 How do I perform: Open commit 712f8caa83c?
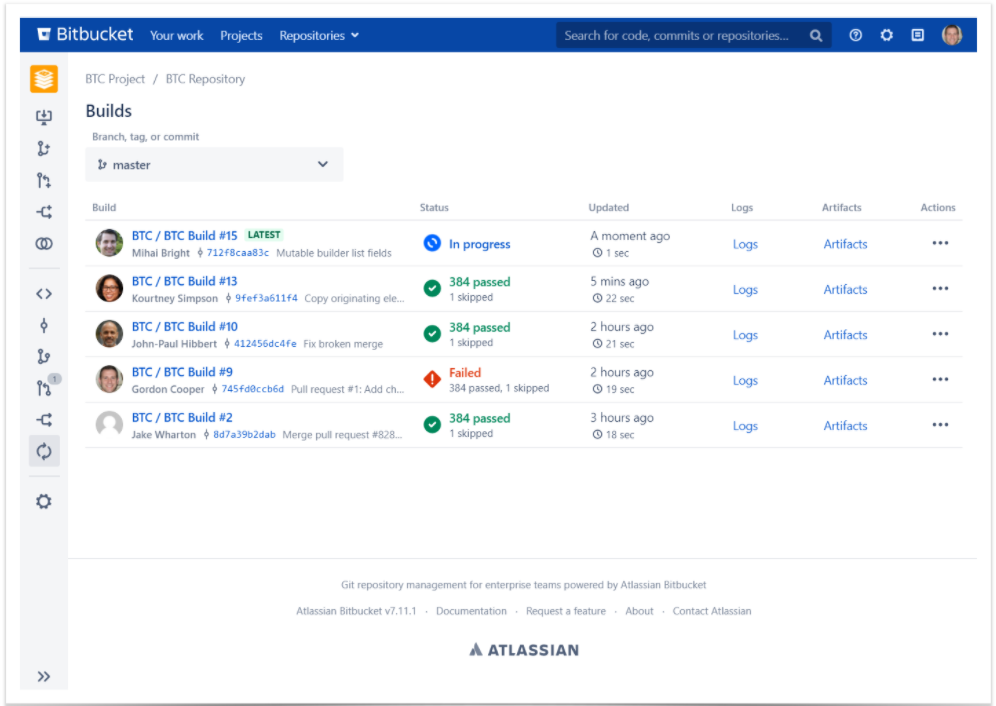[238, 253]
